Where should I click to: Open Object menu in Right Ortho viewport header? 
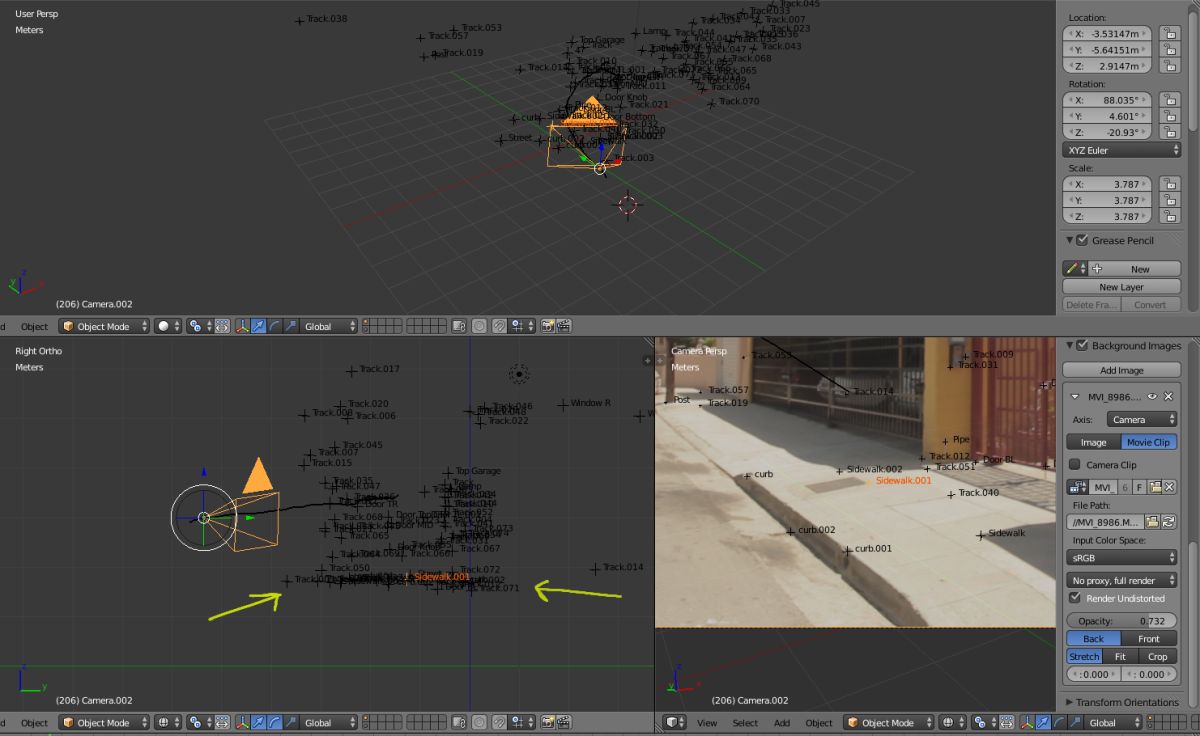pyautogui.click(x=35, y=723)
